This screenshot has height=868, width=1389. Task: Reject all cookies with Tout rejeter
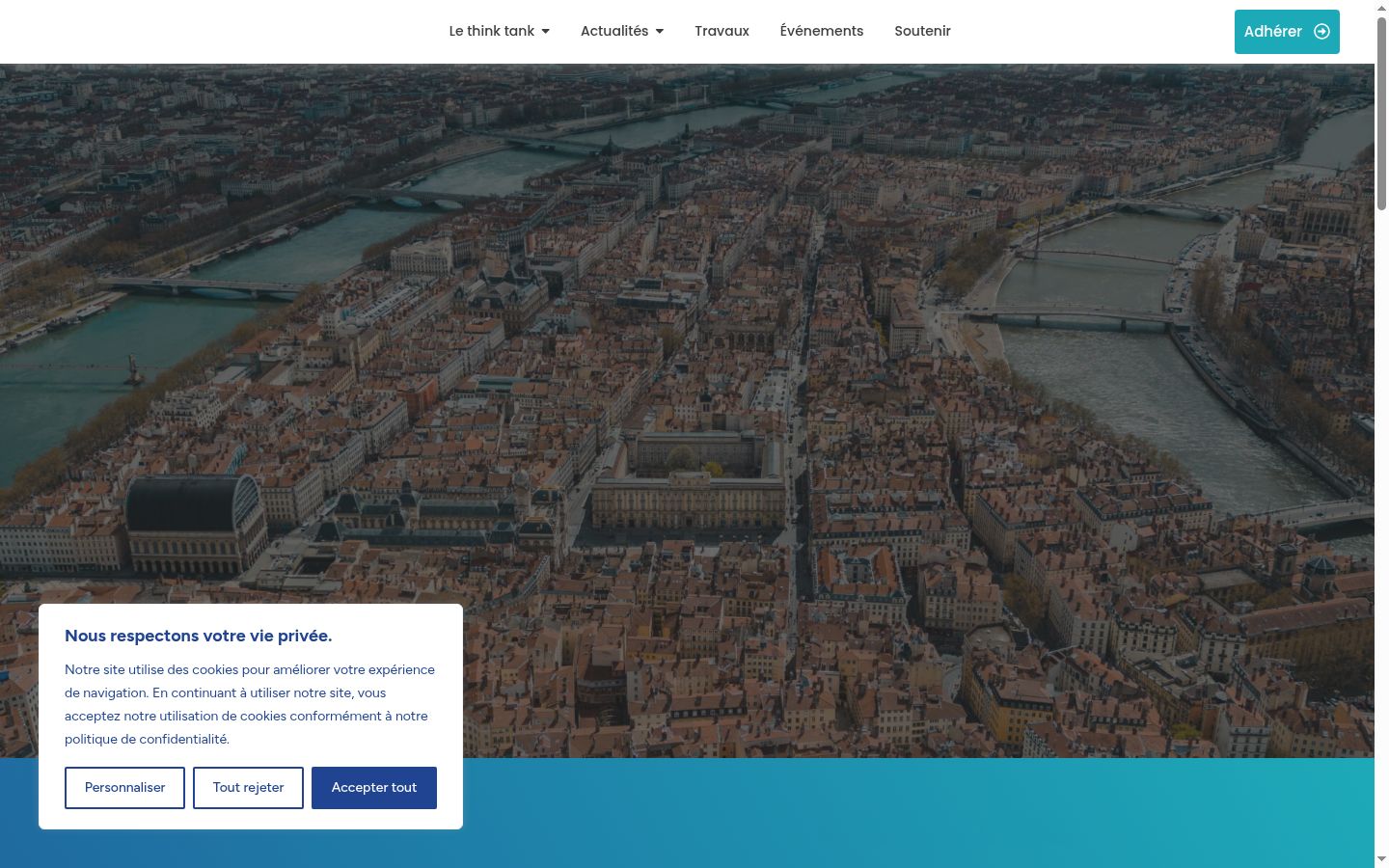(248, 788)
